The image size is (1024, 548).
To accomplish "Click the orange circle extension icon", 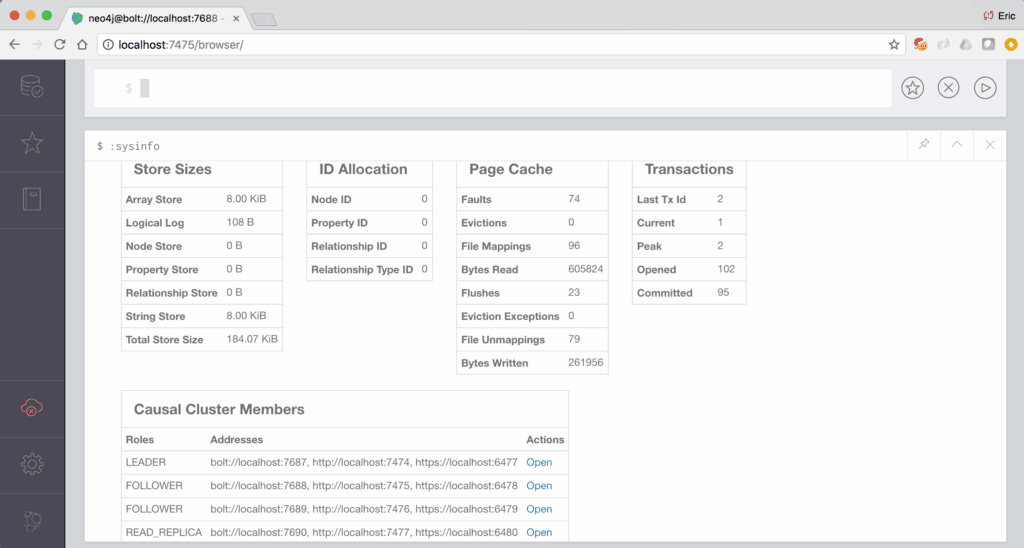I will coord(1011,44).
